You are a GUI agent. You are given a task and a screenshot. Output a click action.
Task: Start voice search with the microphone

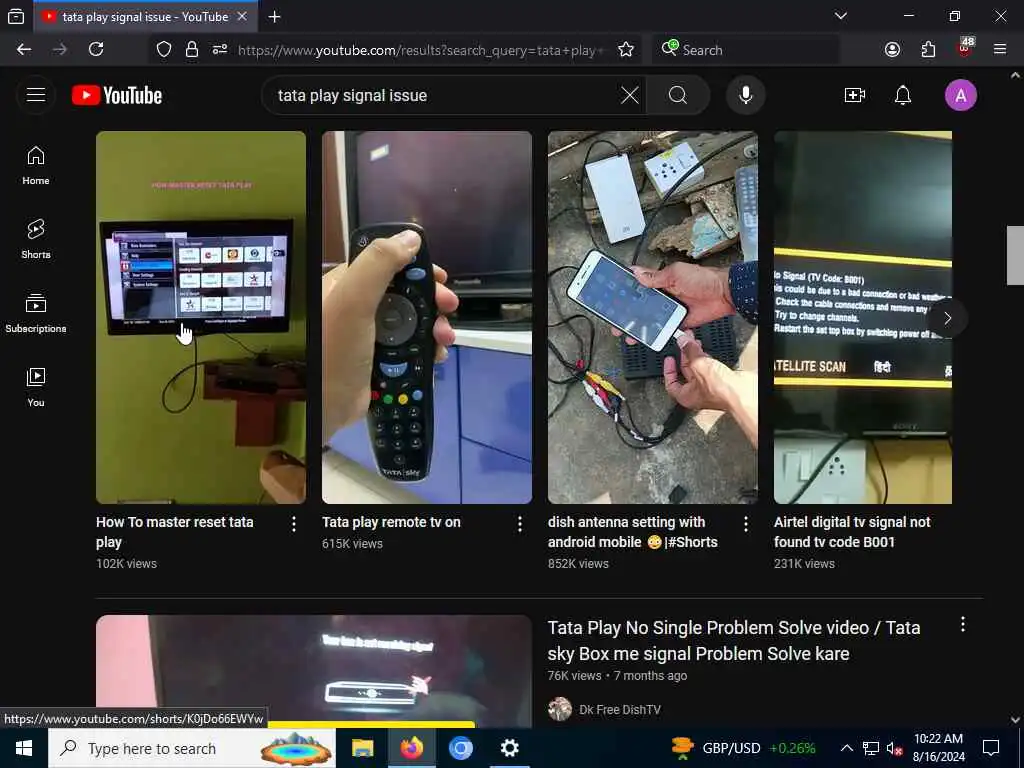(x=745, y=95)
